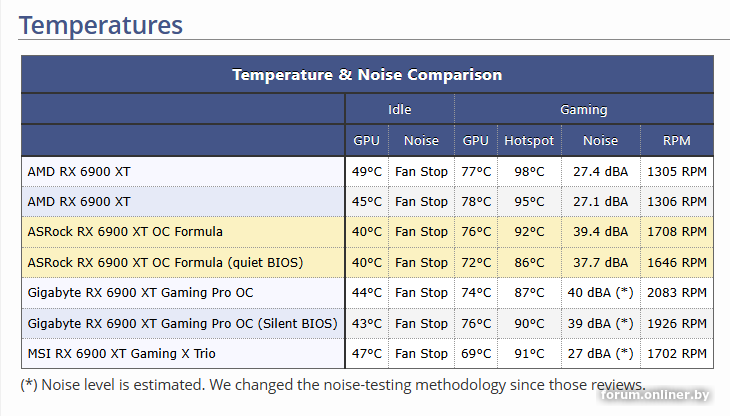Select the 1646 RPM value

[x=676, y=262]
